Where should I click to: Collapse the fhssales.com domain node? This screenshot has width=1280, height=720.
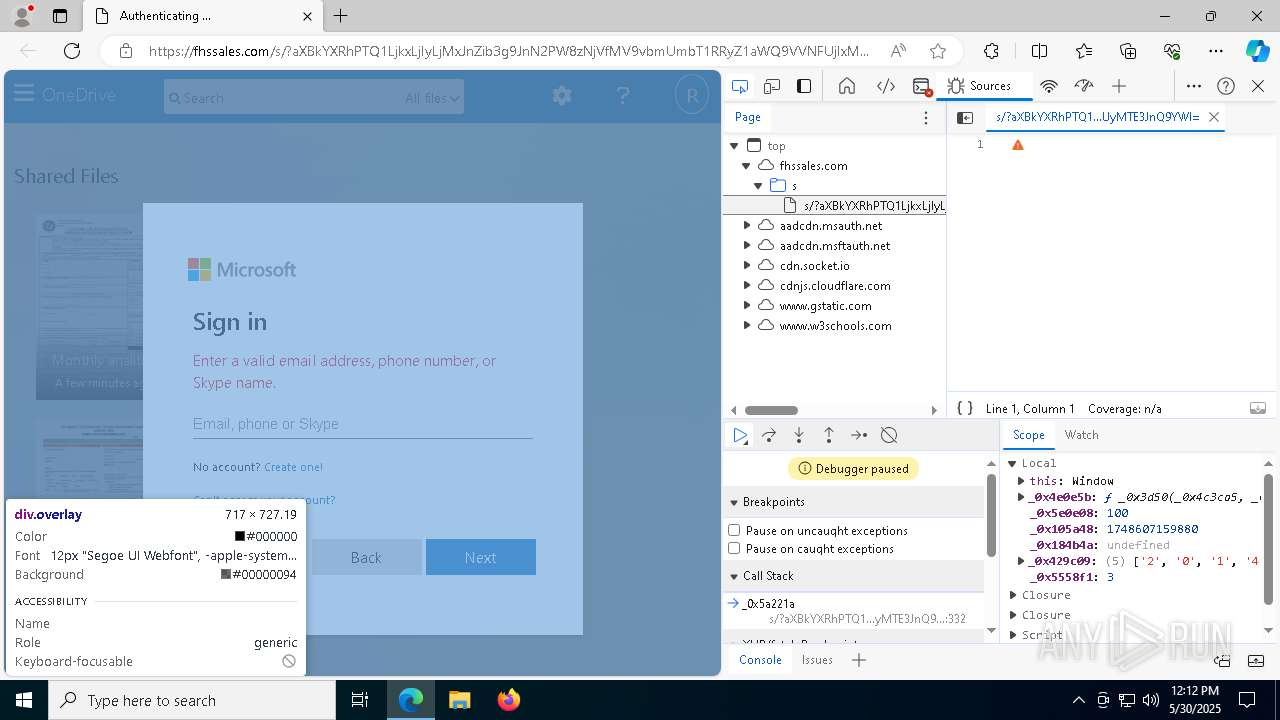[746, 166]
